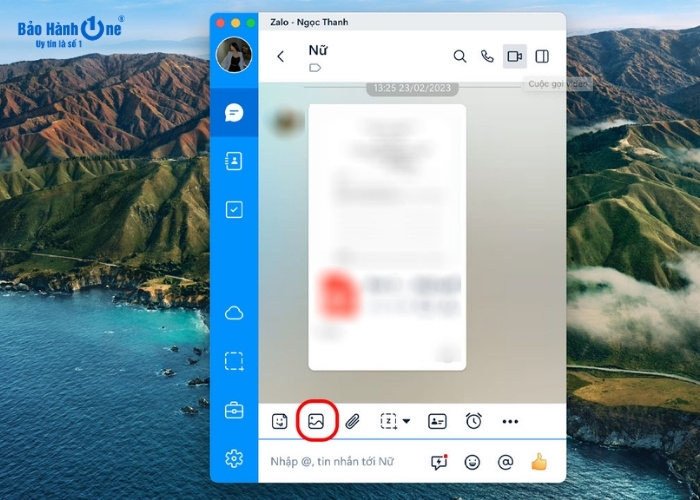Toggle the conversation info side panel
This screenshot has width=700, height=500.
click(x=542, y=56)
